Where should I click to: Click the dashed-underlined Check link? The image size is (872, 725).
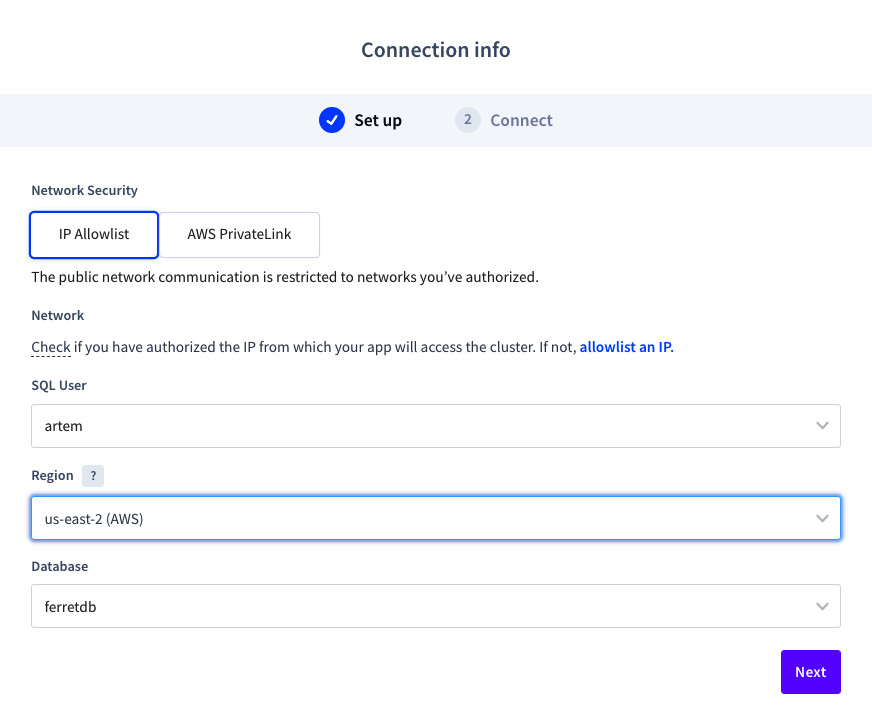click(x=51, y=347)
